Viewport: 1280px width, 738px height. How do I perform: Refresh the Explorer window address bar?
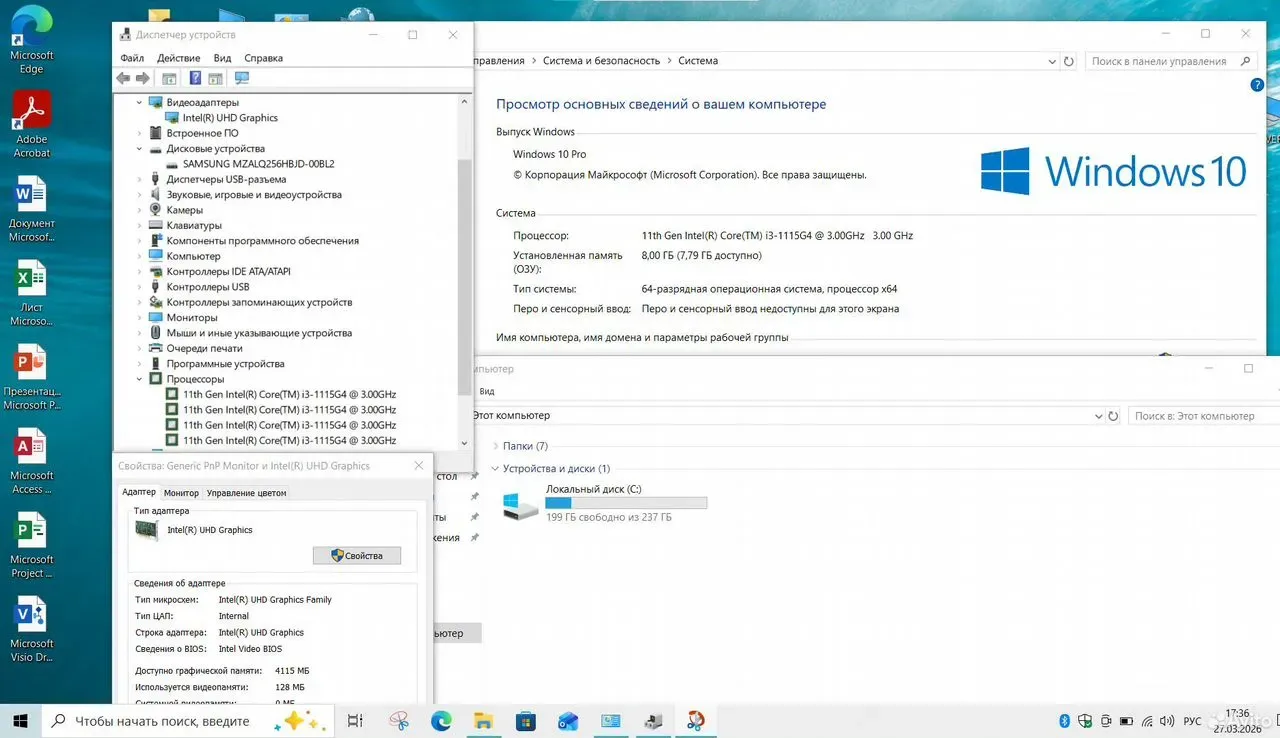pos(1113,415)
